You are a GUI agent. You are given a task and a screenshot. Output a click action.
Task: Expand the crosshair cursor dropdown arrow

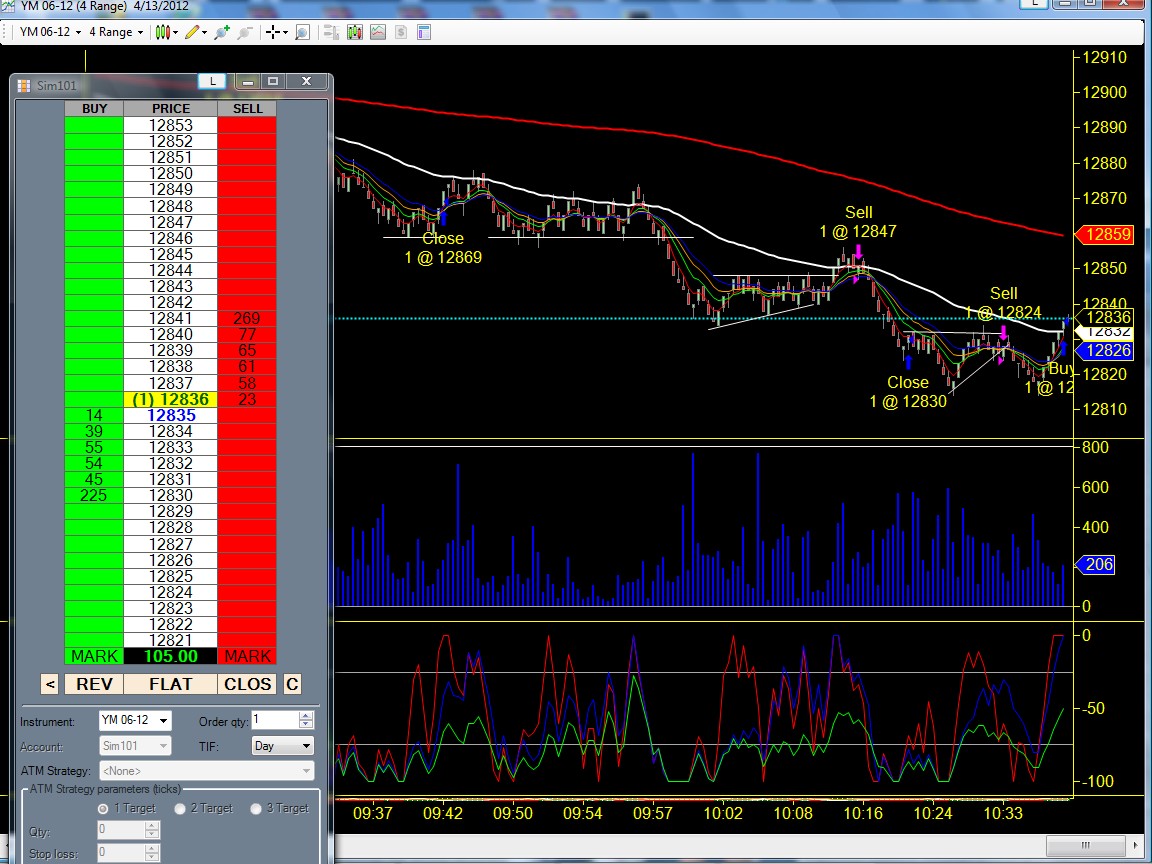click(285, 32)
